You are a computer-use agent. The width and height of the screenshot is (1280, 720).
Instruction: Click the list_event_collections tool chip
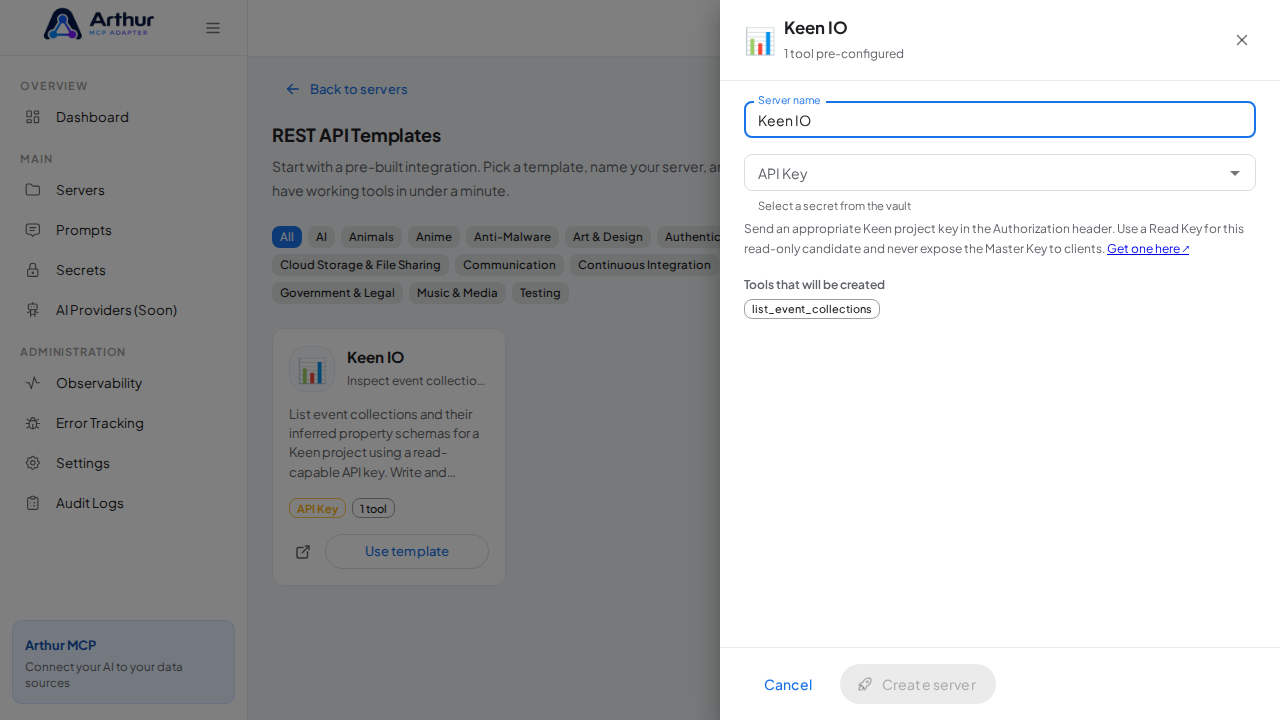click(x=812, y=309)
